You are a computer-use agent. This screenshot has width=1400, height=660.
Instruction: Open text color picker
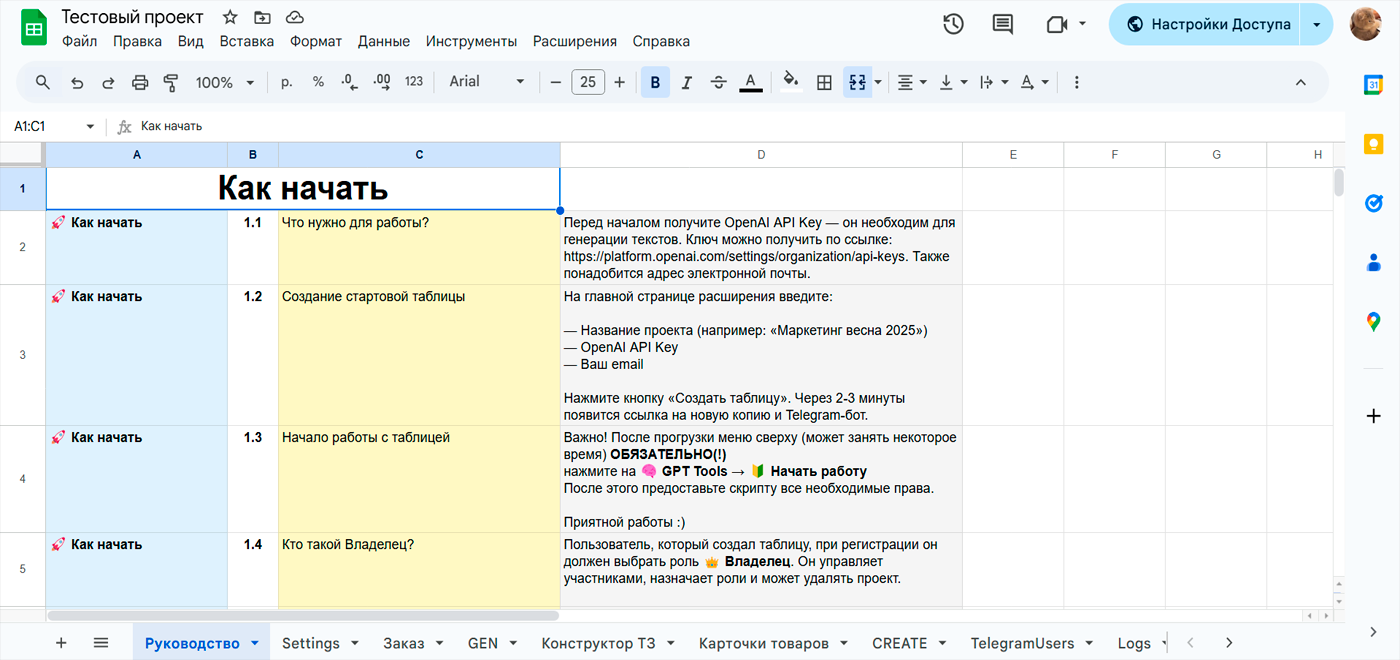coord(751,82)
